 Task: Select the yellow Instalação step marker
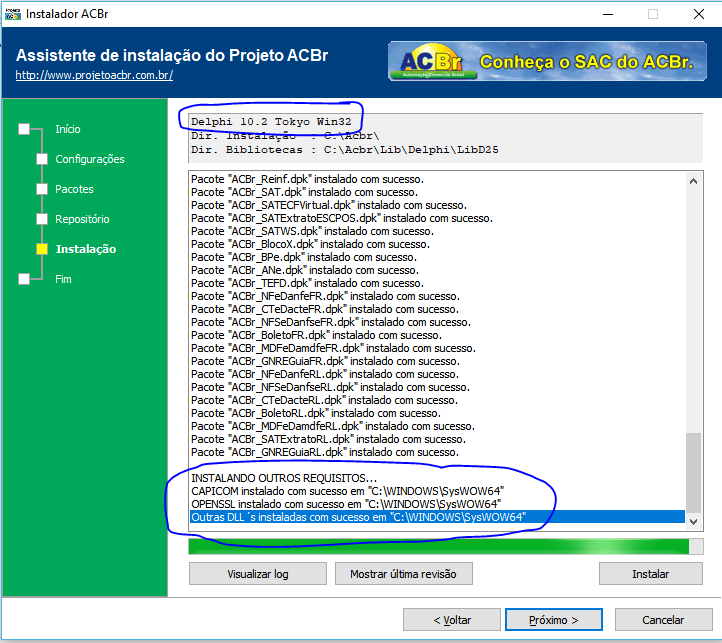[42, 249]
